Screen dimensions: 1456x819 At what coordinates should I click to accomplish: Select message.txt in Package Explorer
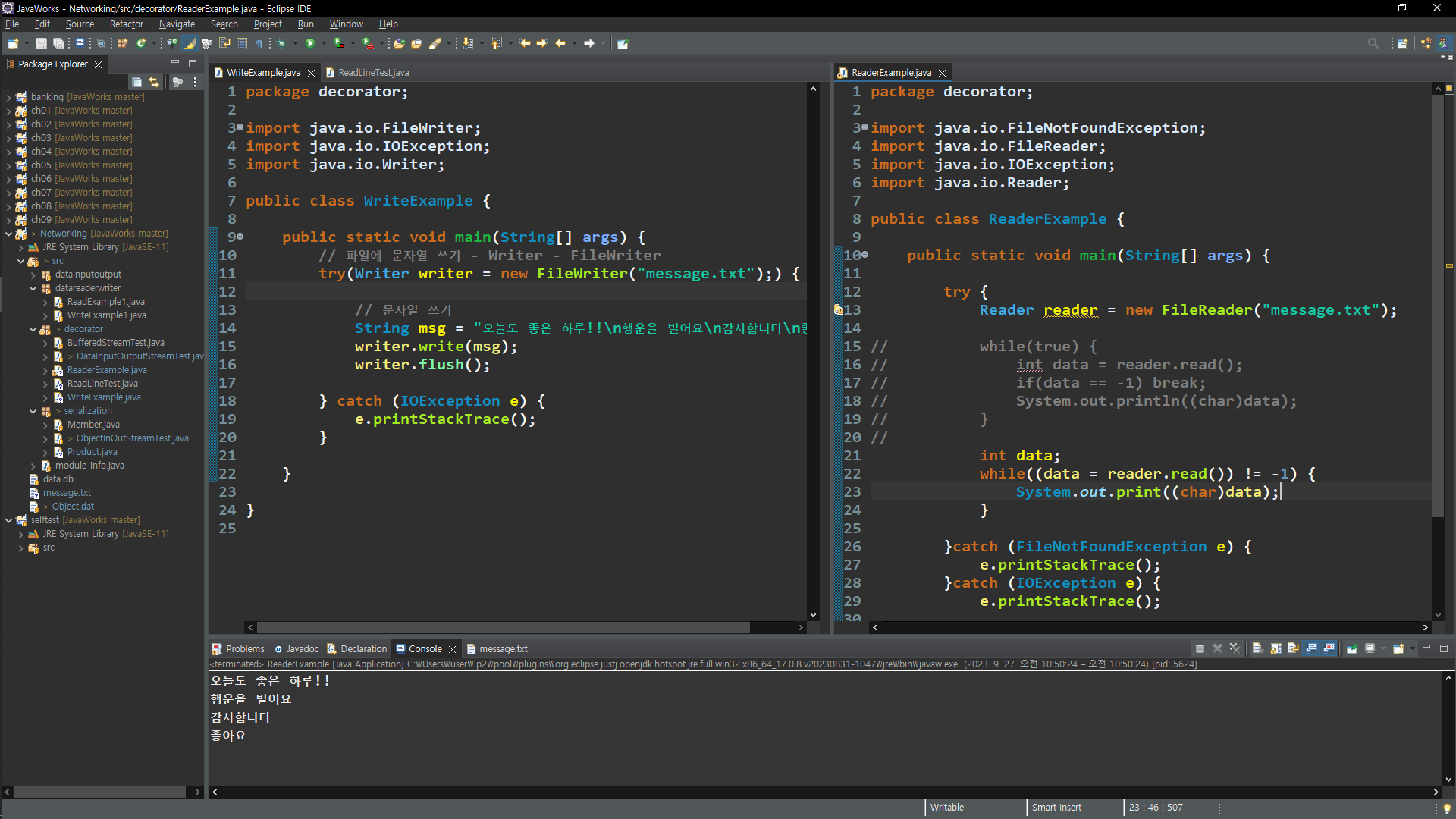(67, 493)
